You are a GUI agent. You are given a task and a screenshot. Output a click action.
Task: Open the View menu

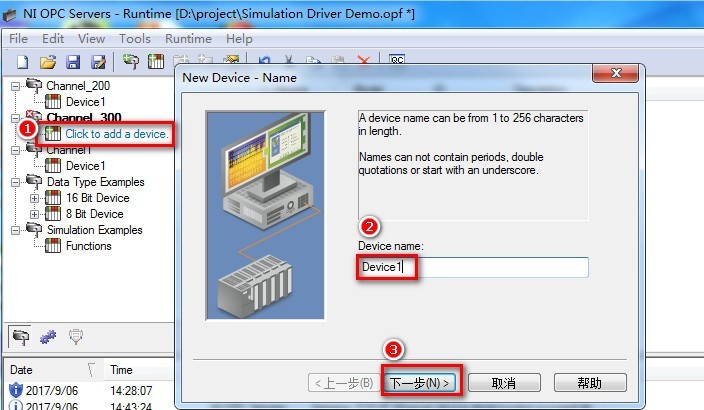(x=92, y=39)
